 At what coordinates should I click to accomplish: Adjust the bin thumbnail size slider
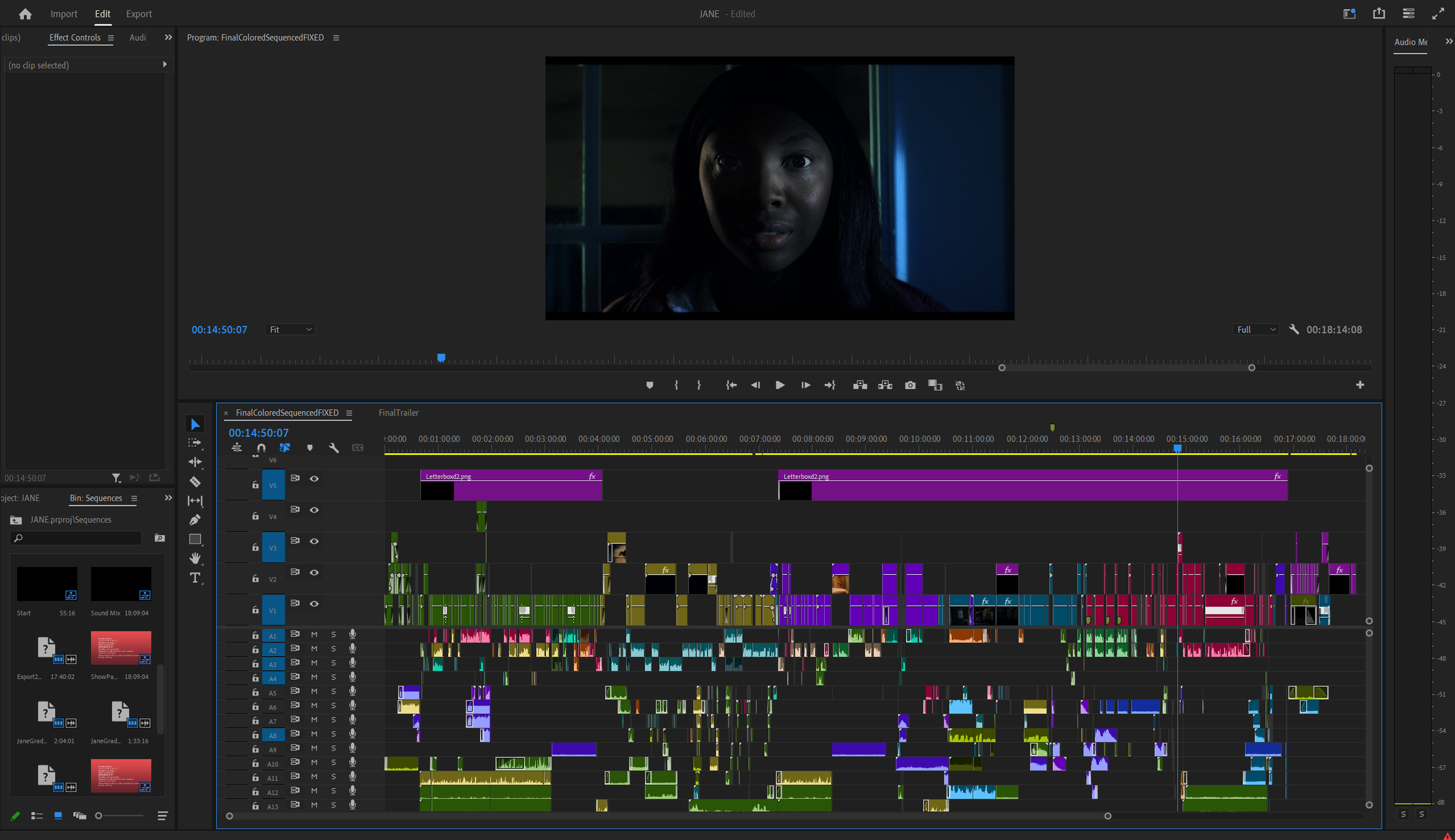[99, 816]
